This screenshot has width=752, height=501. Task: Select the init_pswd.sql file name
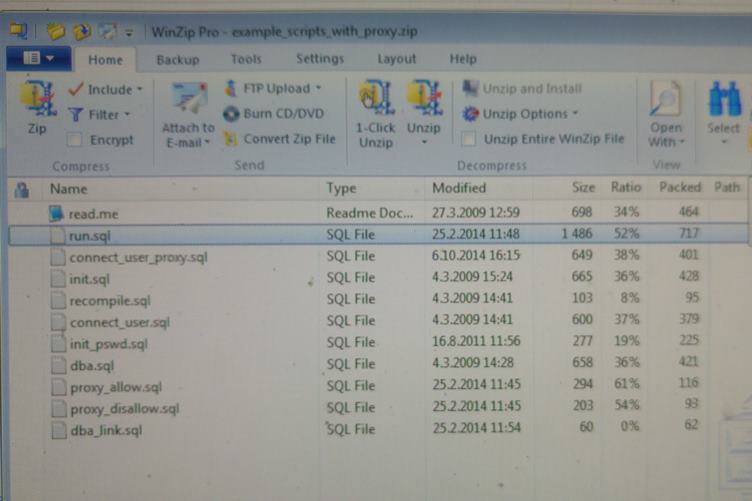109,344
